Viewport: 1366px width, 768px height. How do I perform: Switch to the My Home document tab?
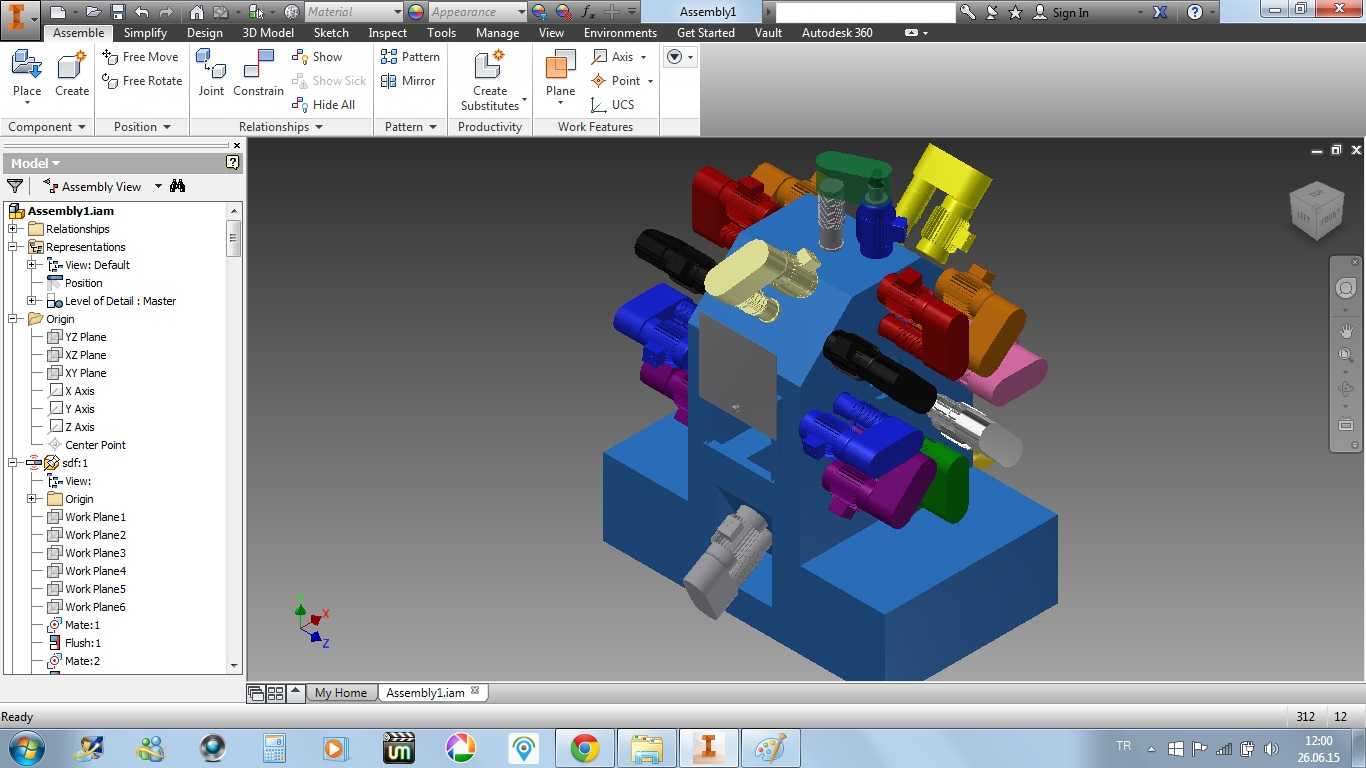[x=341, y=692]
